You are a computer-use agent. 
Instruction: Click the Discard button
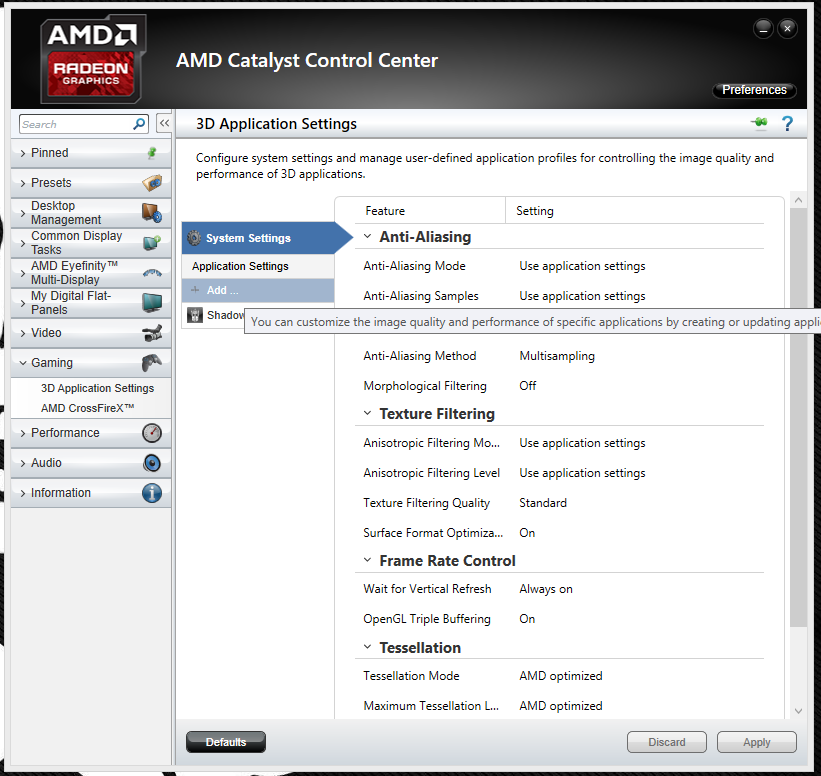[x=667, y=742]
